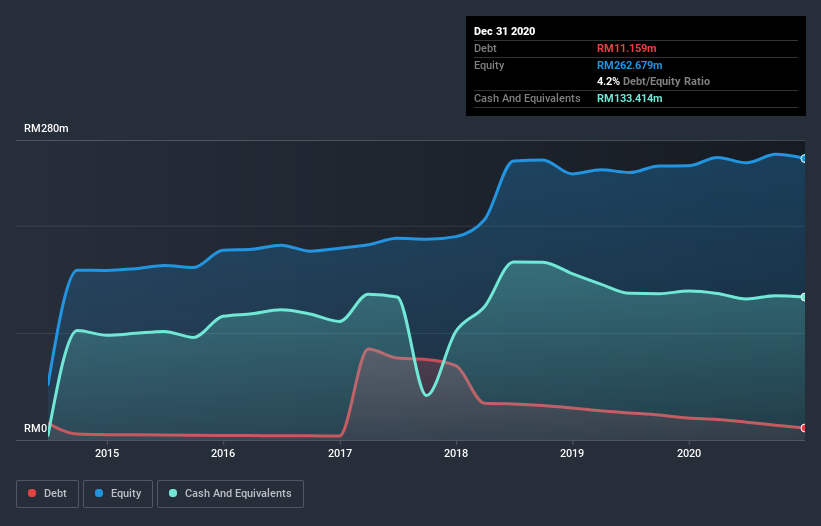Click the blue Equity legend dot
This screenshot has height=526, width=821.
point(99,493)
